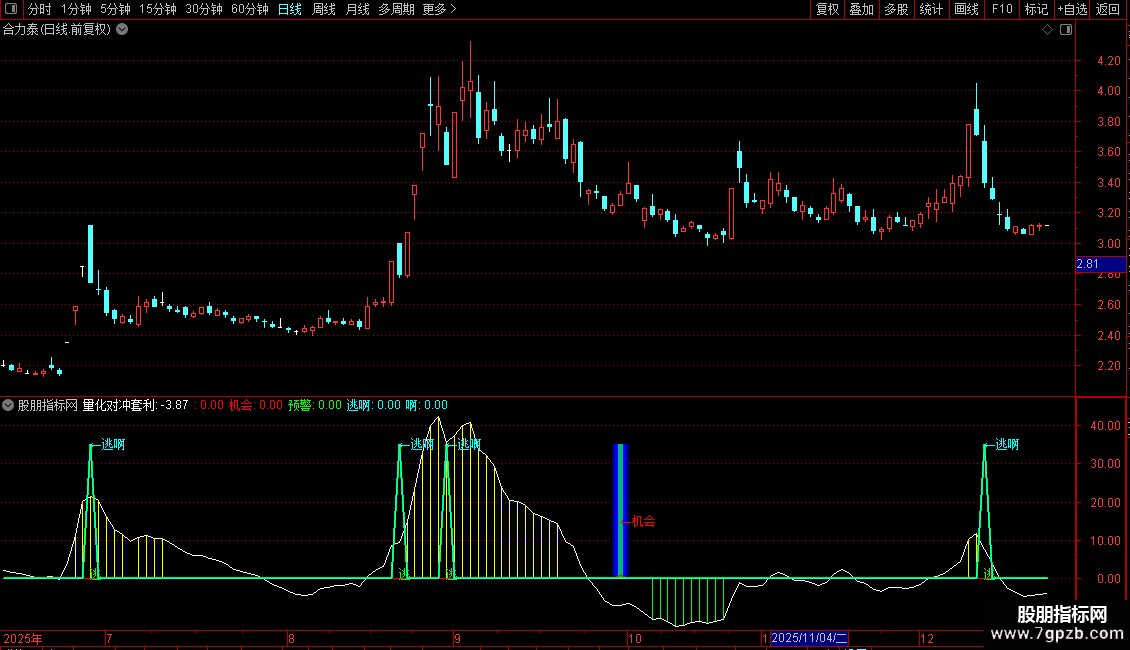Screen dimensions: 1130x650
Task: Click the 股朋指标网 label in indicator header
Action: 48,405
